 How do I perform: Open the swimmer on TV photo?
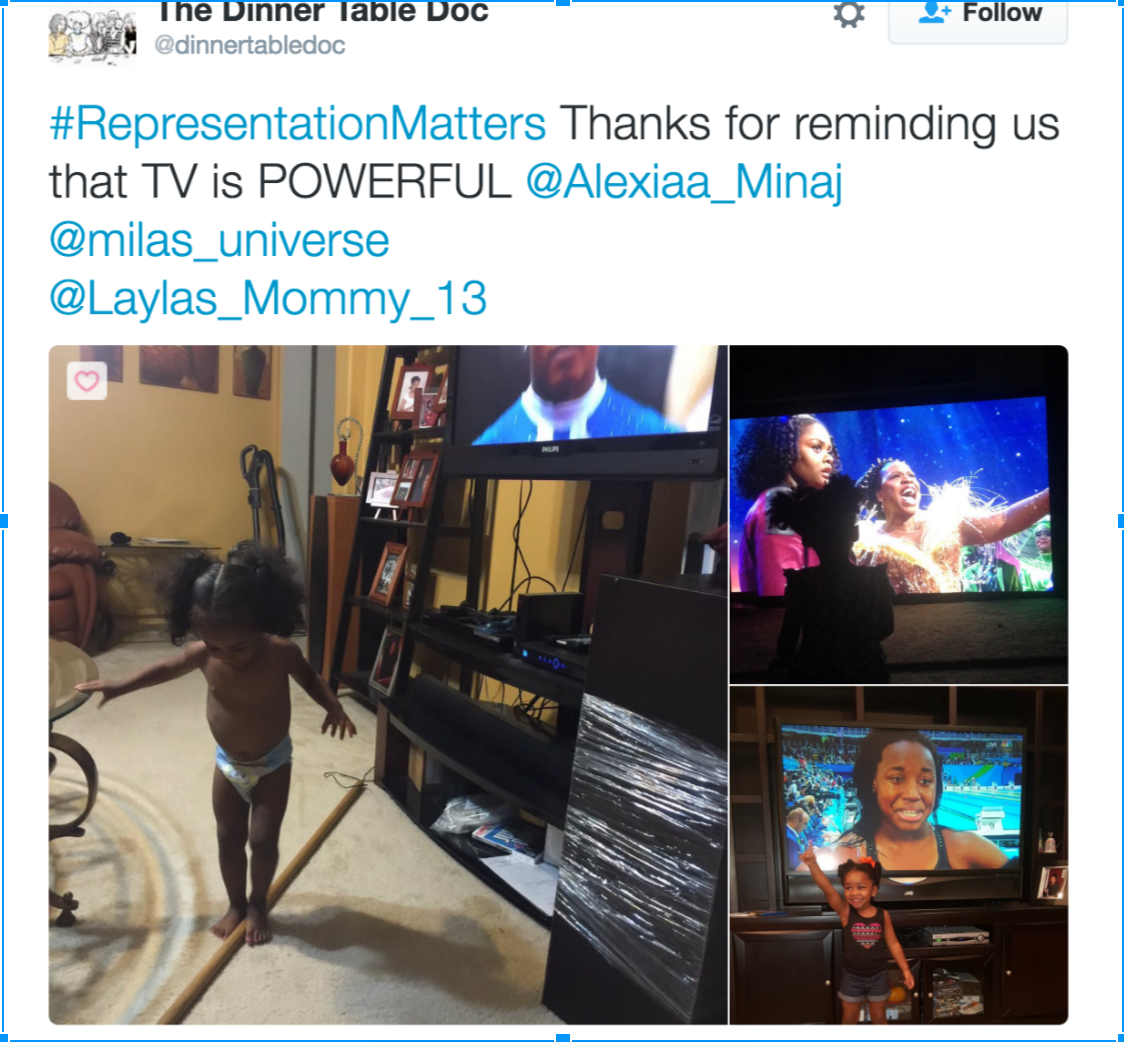click(899, 855)
